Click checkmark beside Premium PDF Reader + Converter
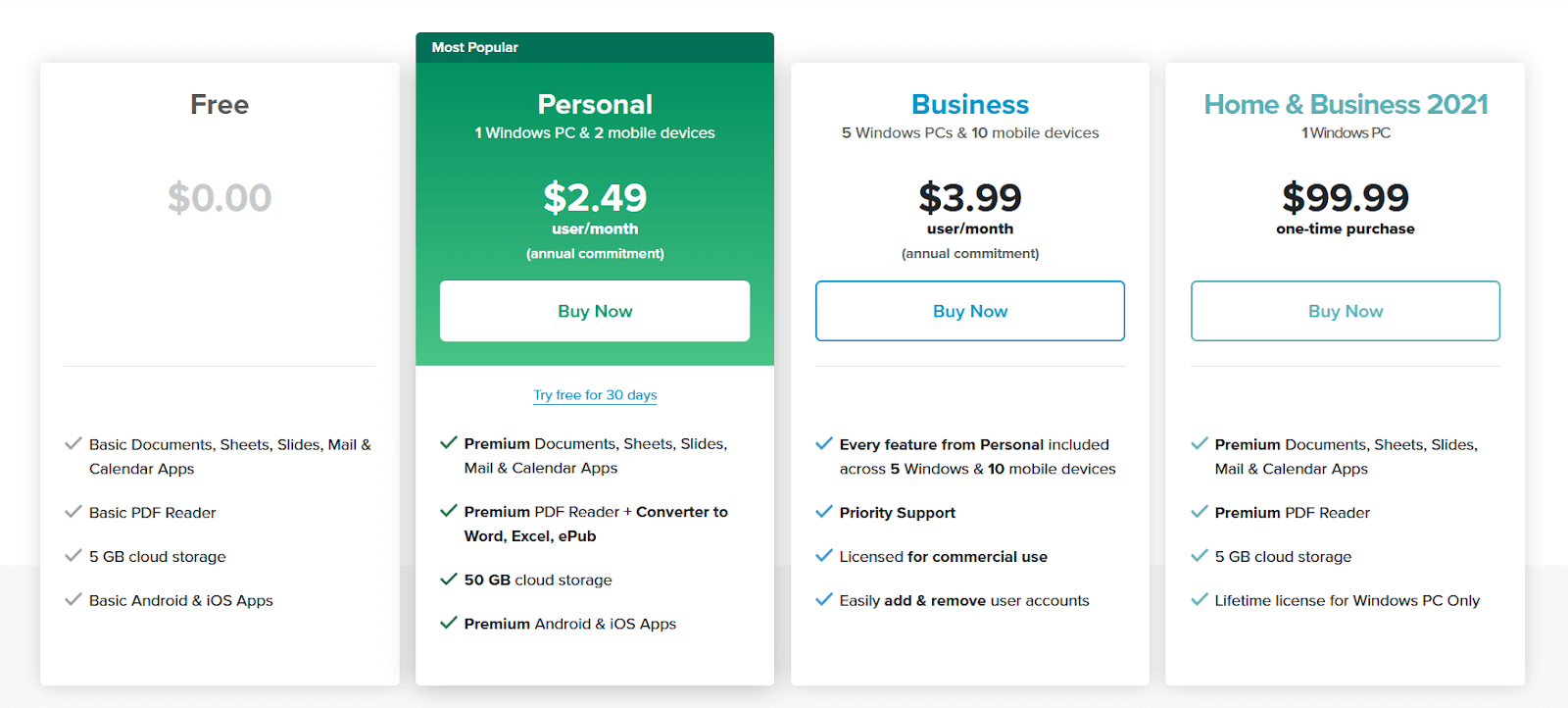This screenshot has width=1568, height=708. point(449,511)
